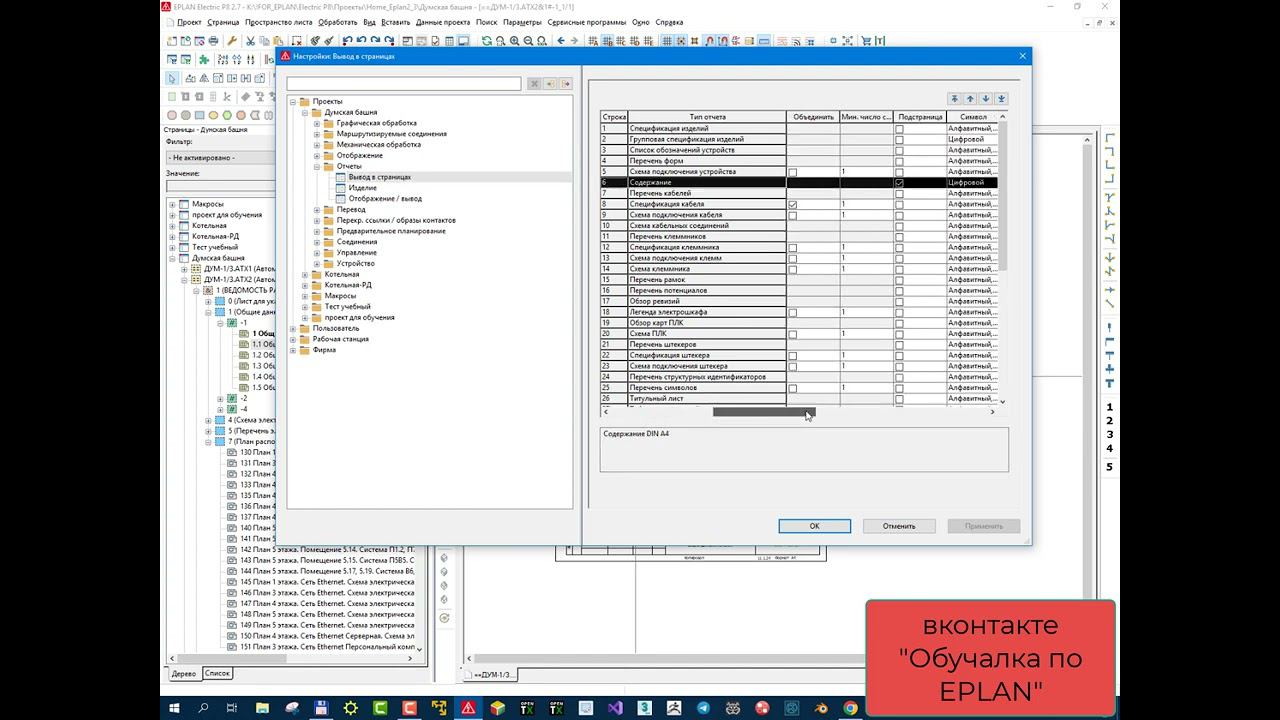Click the settings search input field

click(405, 84)
